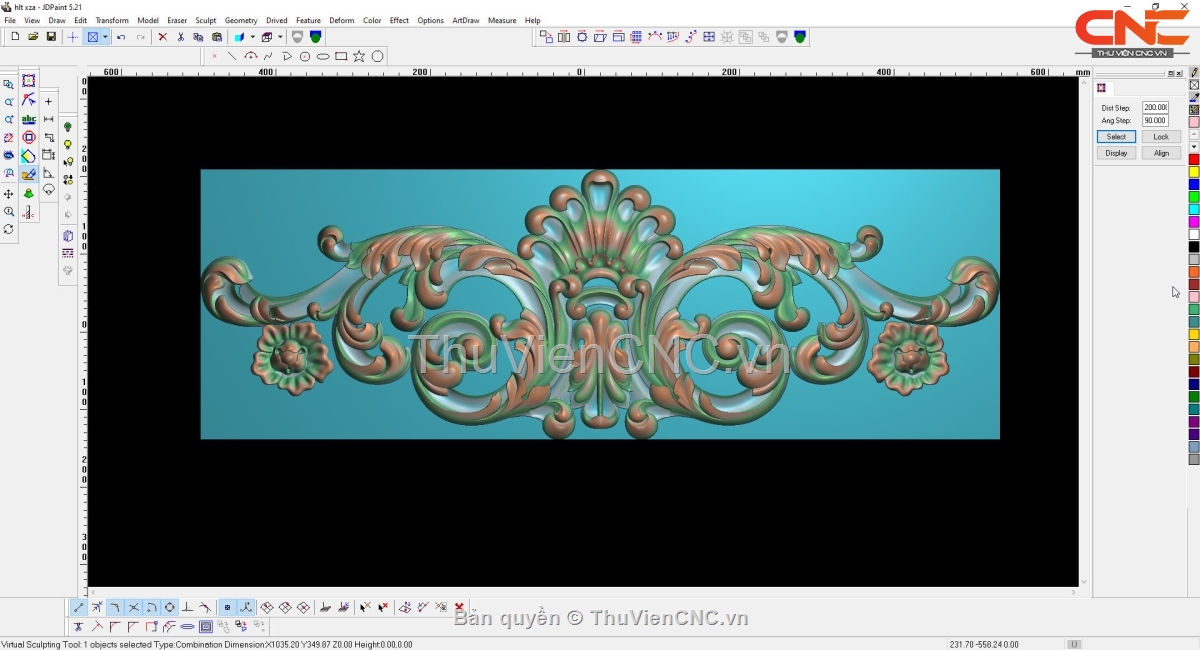The width and height of the screenshot is (1200, 650).
Task: Select the abc text tool
Action: [29, 120]
